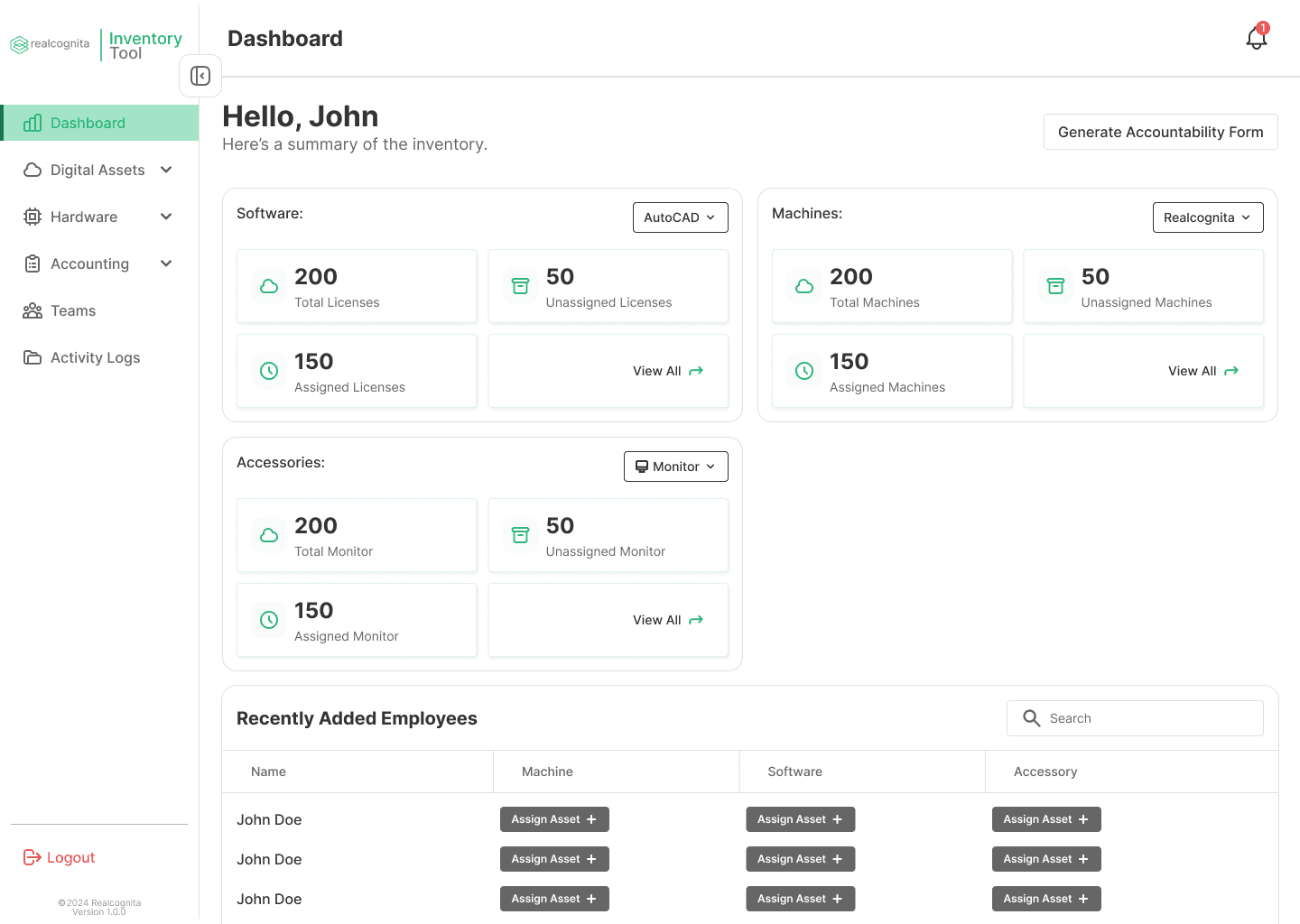Viewport: 1300px width, 924px height.
Task: Click the cloud icon on Total Licenses card
Action: point(269,286)
